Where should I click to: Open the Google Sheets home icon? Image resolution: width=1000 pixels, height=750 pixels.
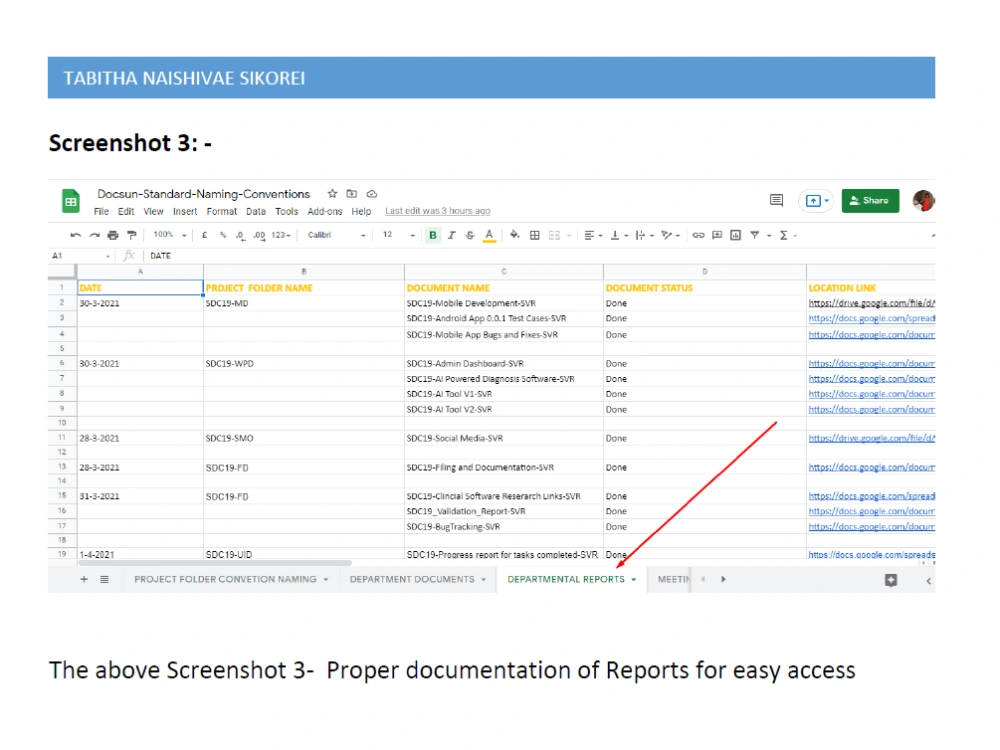70,201
